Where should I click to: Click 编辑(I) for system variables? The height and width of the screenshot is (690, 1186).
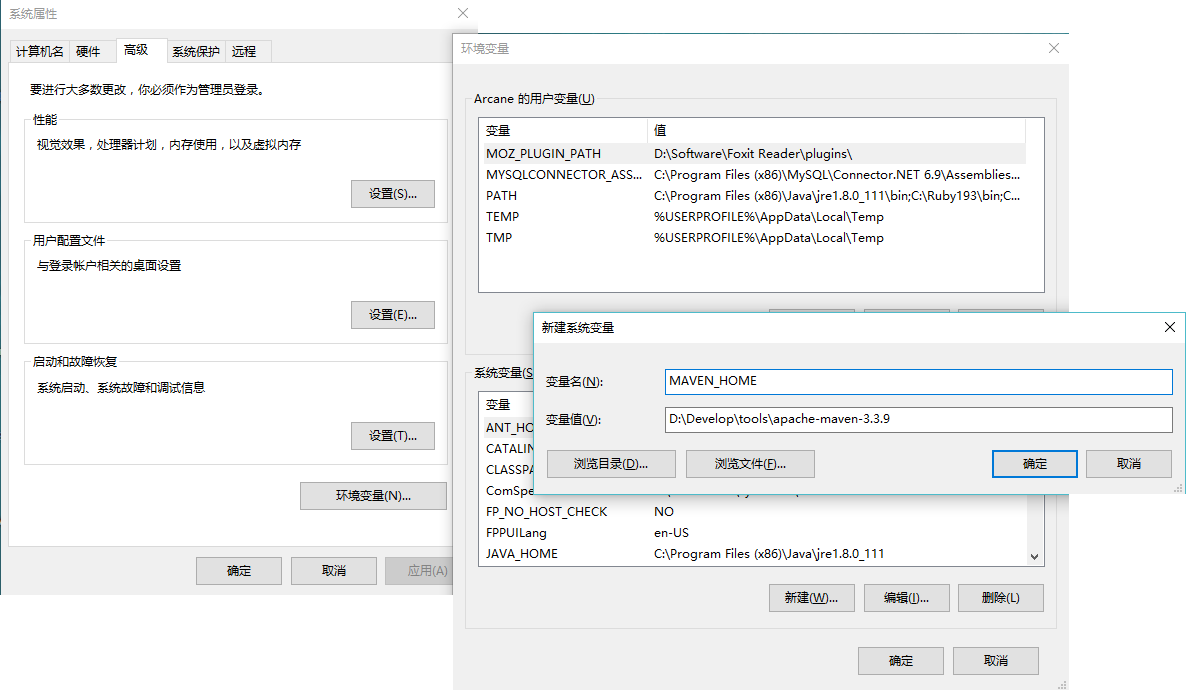coord(906,598)
